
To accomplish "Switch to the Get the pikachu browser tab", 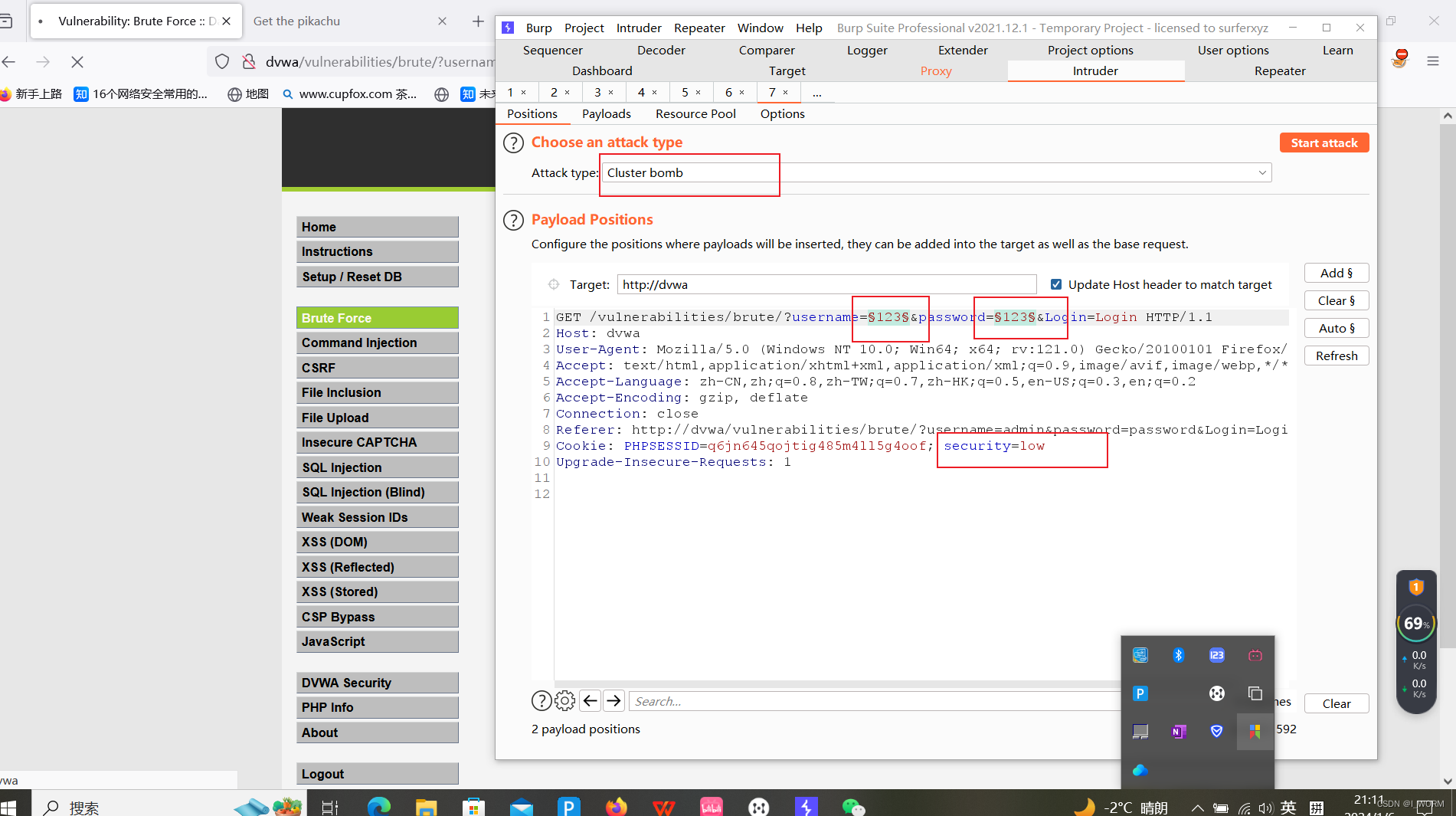I will [297, 21].
